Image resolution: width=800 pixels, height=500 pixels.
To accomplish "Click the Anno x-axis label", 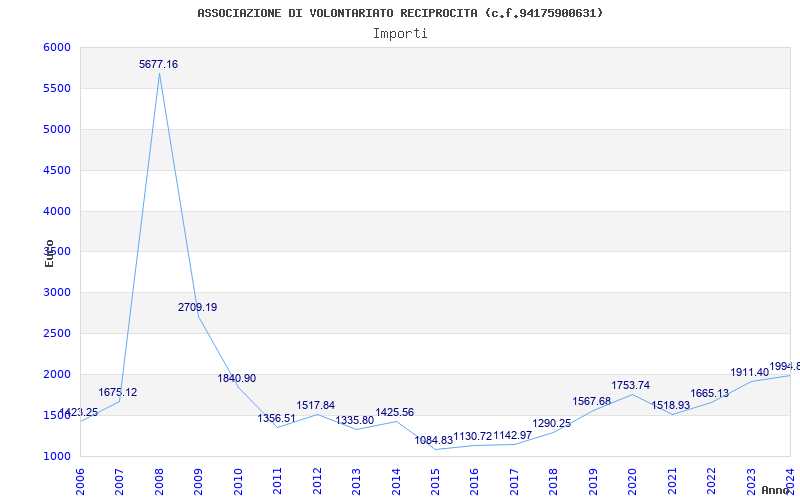I will click(774, 490).
